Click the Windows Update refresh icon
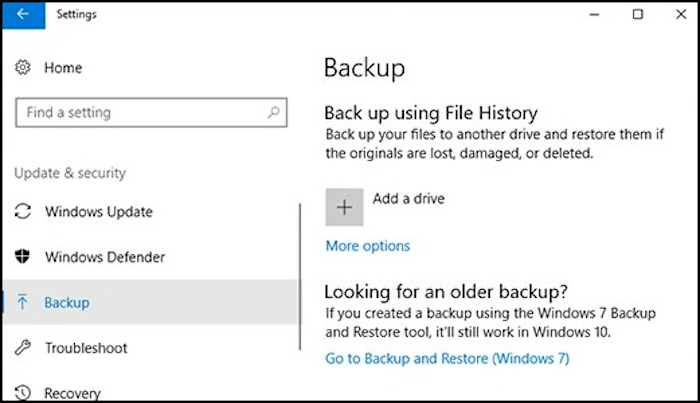Screen dimensions: 700x403 point(23,212)
